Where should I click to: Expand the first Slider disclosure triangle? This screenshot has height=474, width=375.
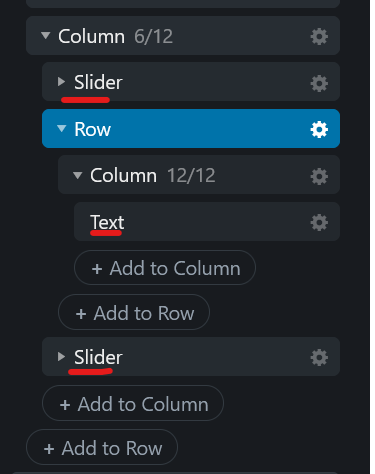pos(61,82)
